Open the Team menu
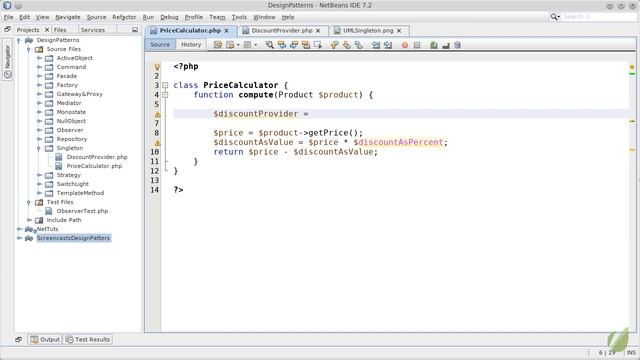Viewport: 640px width, 360px height. [x=217, y=17]
